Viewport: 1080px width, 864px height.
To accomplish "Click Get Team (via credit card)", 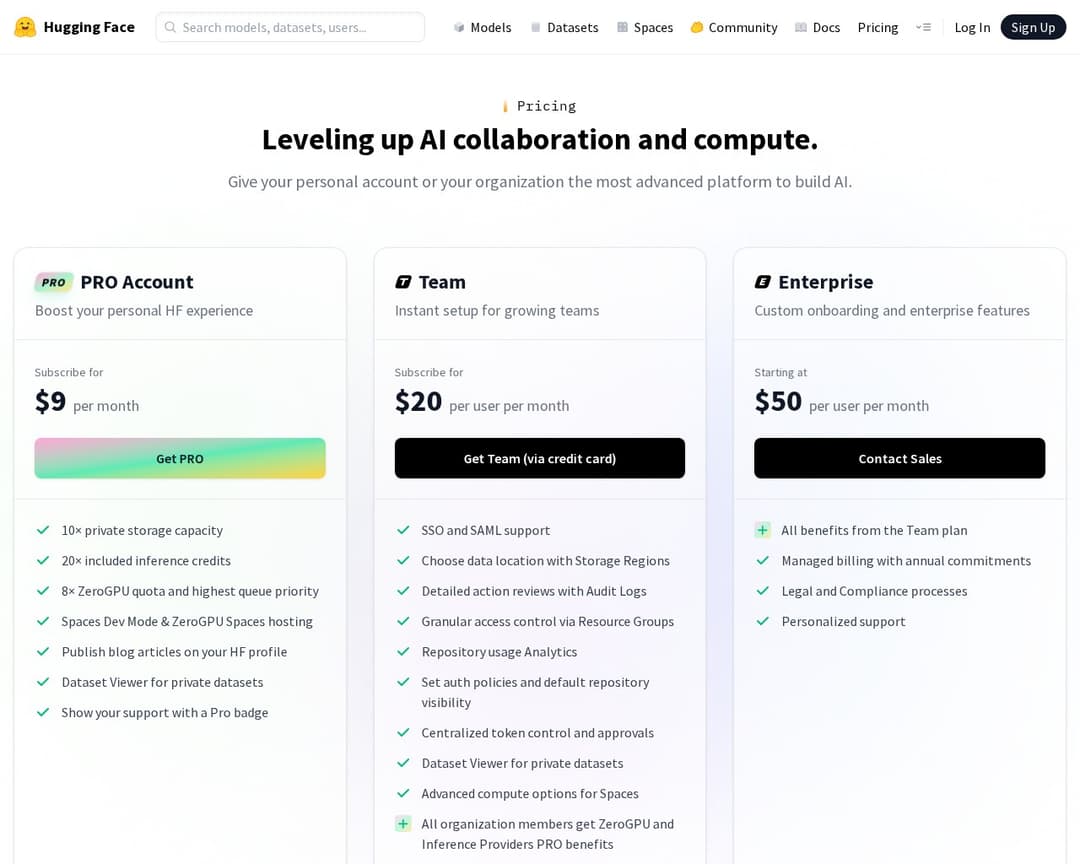I will pos(540,458).
